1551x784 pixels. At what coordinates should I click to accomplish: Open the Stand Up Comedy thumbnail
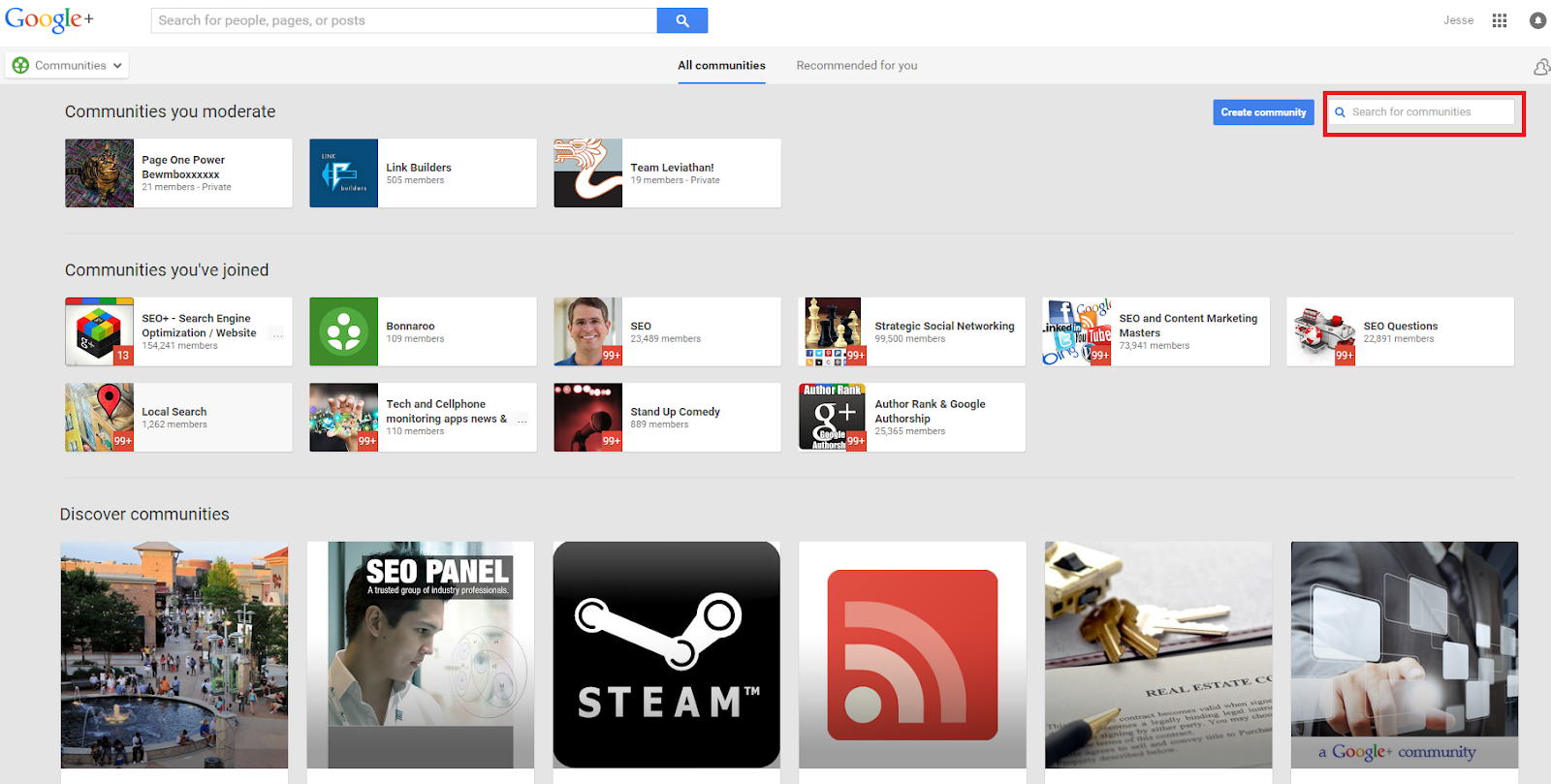pyautogui.click(x=587, y=417)
